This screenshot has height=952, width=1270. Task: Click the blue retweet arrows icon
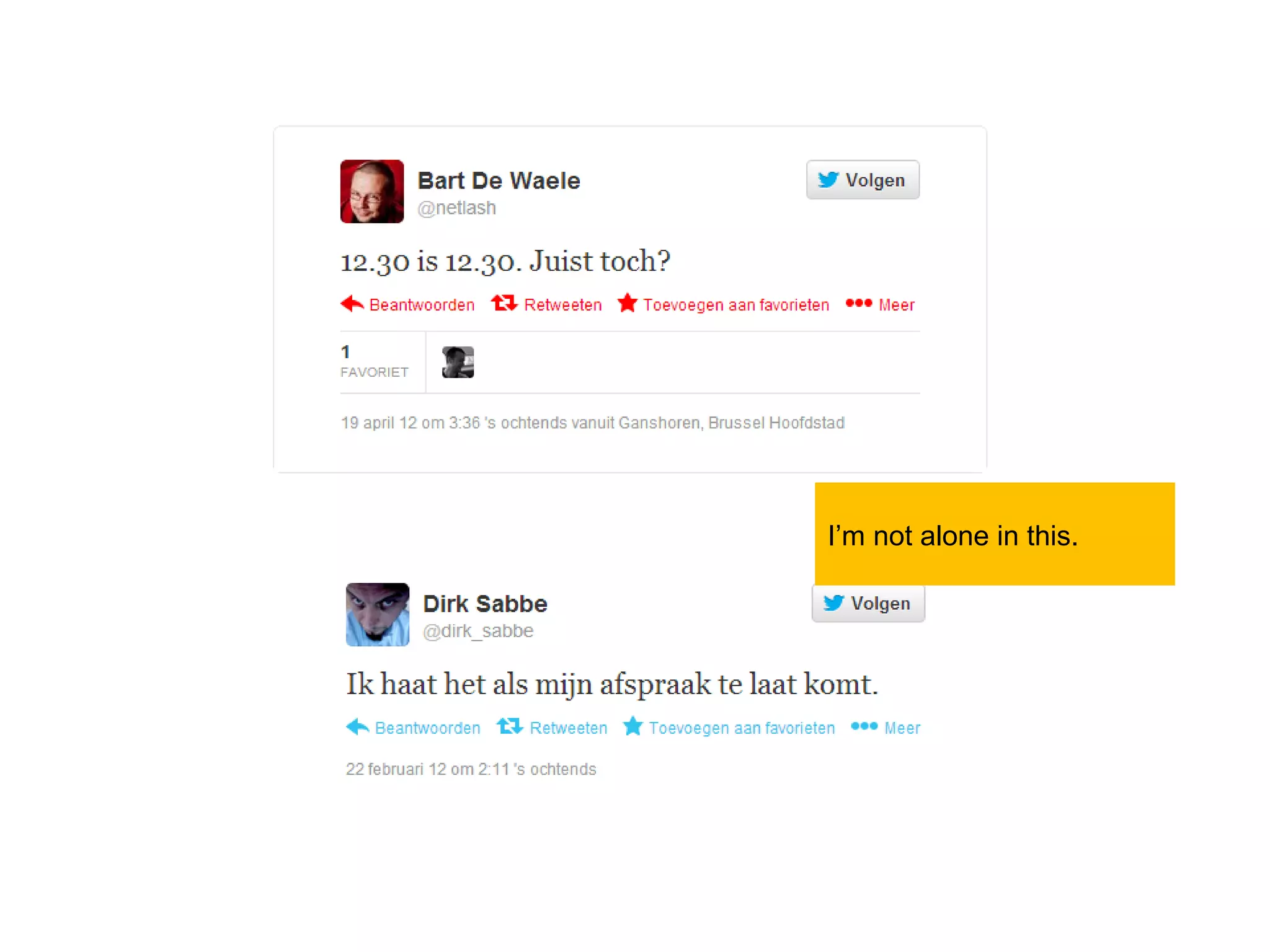pyautogui.click(x=510, y=726)
